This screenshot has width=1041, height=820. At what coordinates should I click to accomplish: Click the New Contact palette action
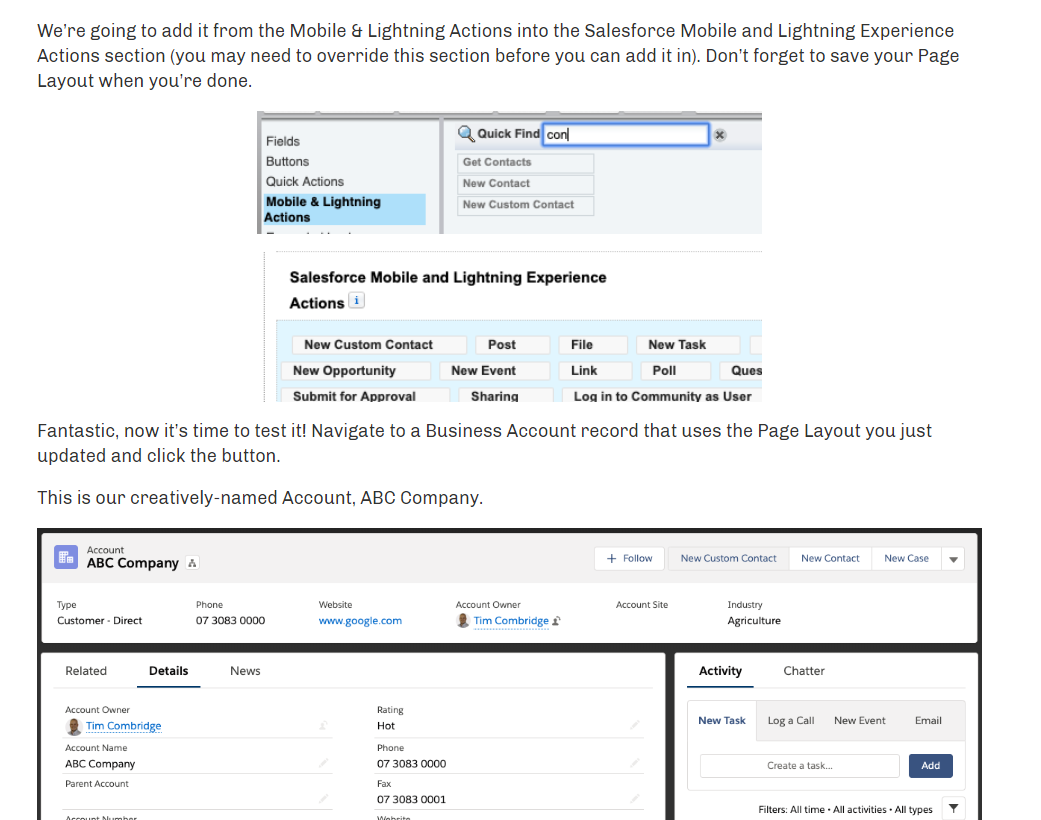(525, 183)
